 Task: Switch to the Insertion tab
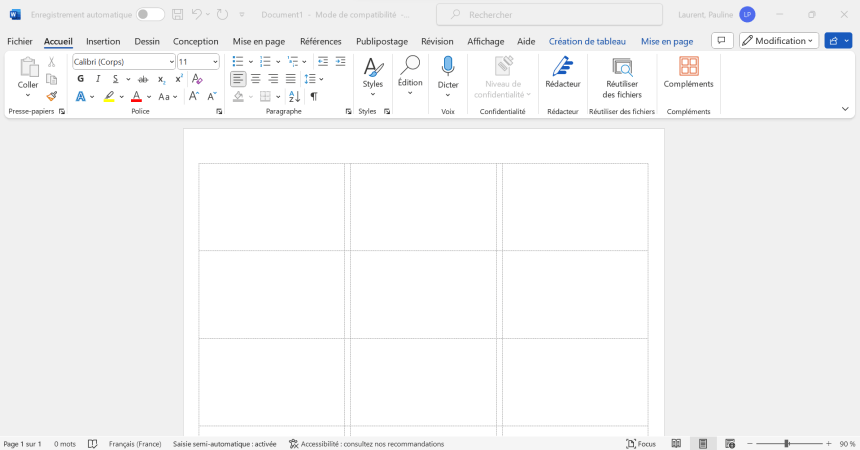[103, 41]
